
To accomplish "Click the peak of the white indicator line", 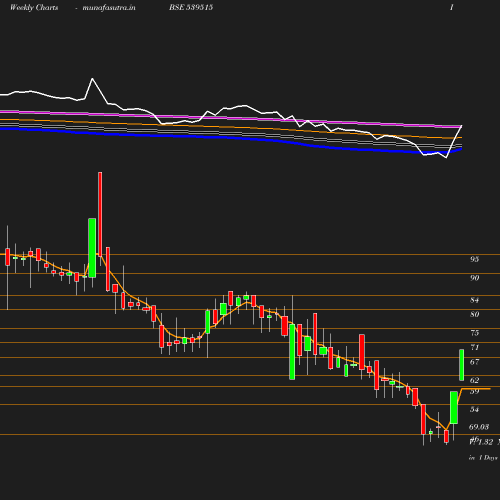I will point(92,79).
